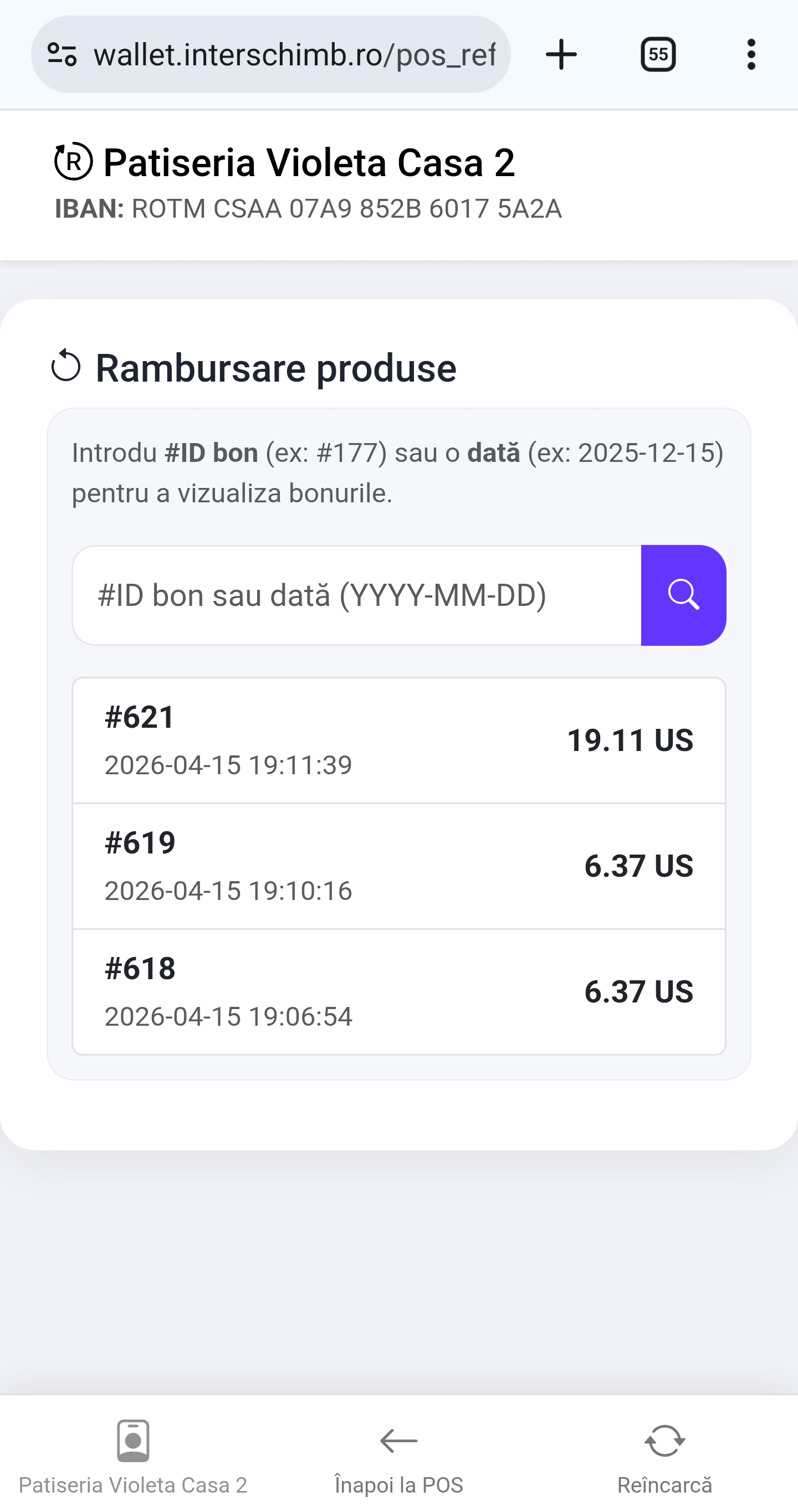Choose receipt #618 from the list
Image resolution: width=798 pixels, height=1512 pixels.
[x=398, y=991]
